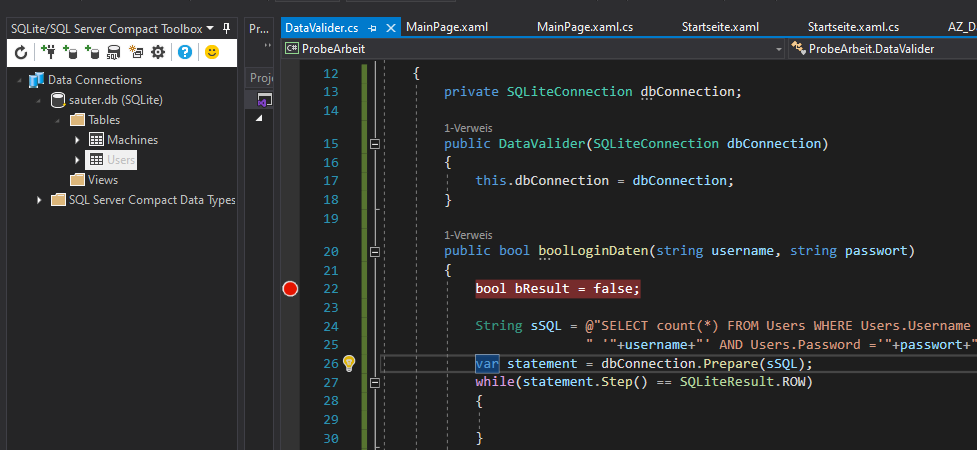Screen dimensions: 977x450
Task: Click the yellow smiley feedback icon
Action: coord(212,52)
